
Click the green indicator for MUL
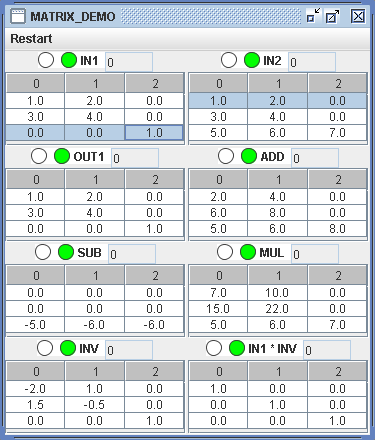click(x=248, y=252)
